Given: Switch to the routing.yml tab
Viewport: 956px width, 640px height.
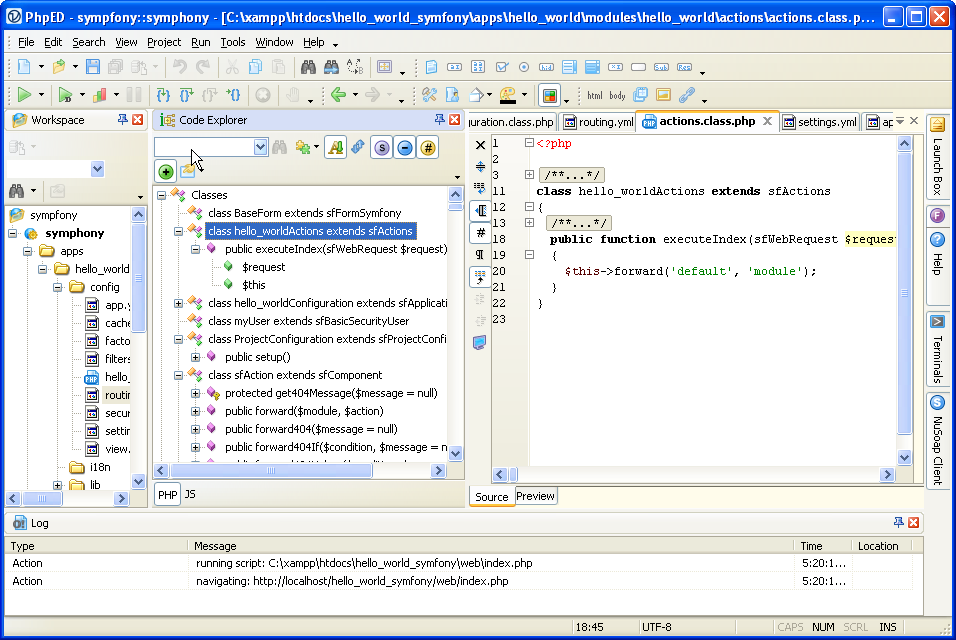Looking at the screenshot, I should coord(598,122).
